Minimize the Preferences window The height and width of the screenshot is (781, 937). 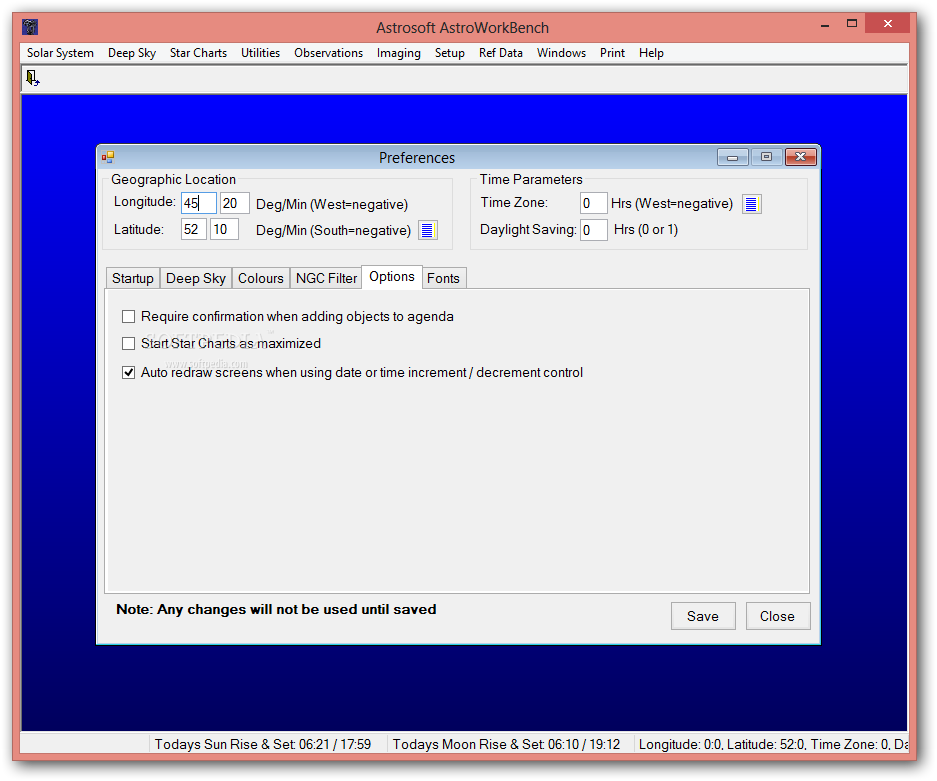click(733, 157)
